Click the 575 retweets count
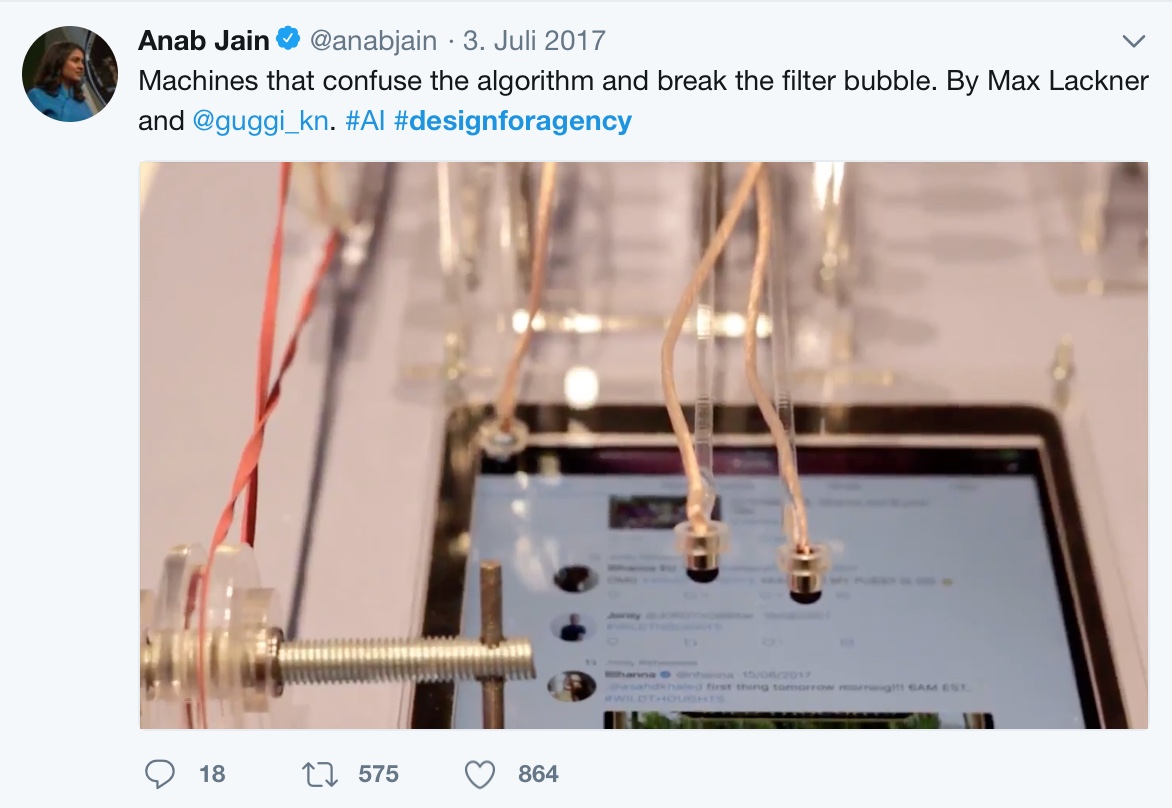Image resolution: width=1172 pixels, height=808 pixels. 378,774
